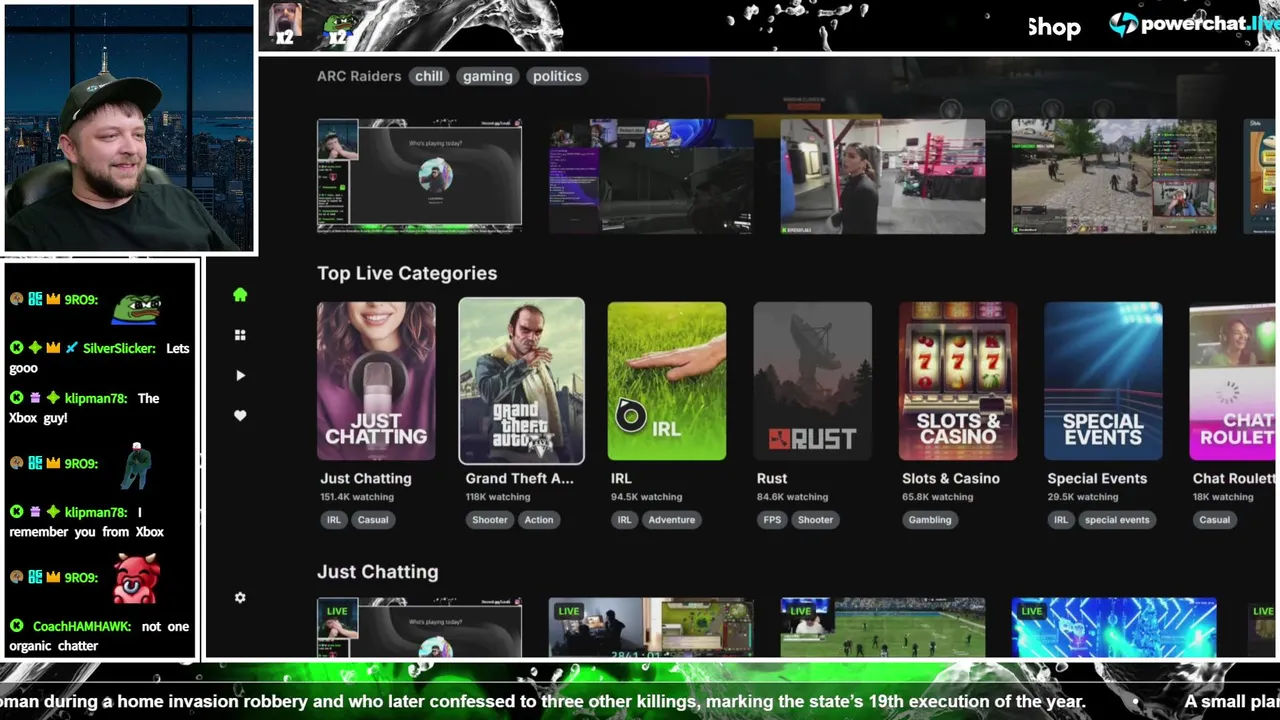Select the Adventure tag
The width and height of the screenshot is (1280, 720).
coord(672,519)
